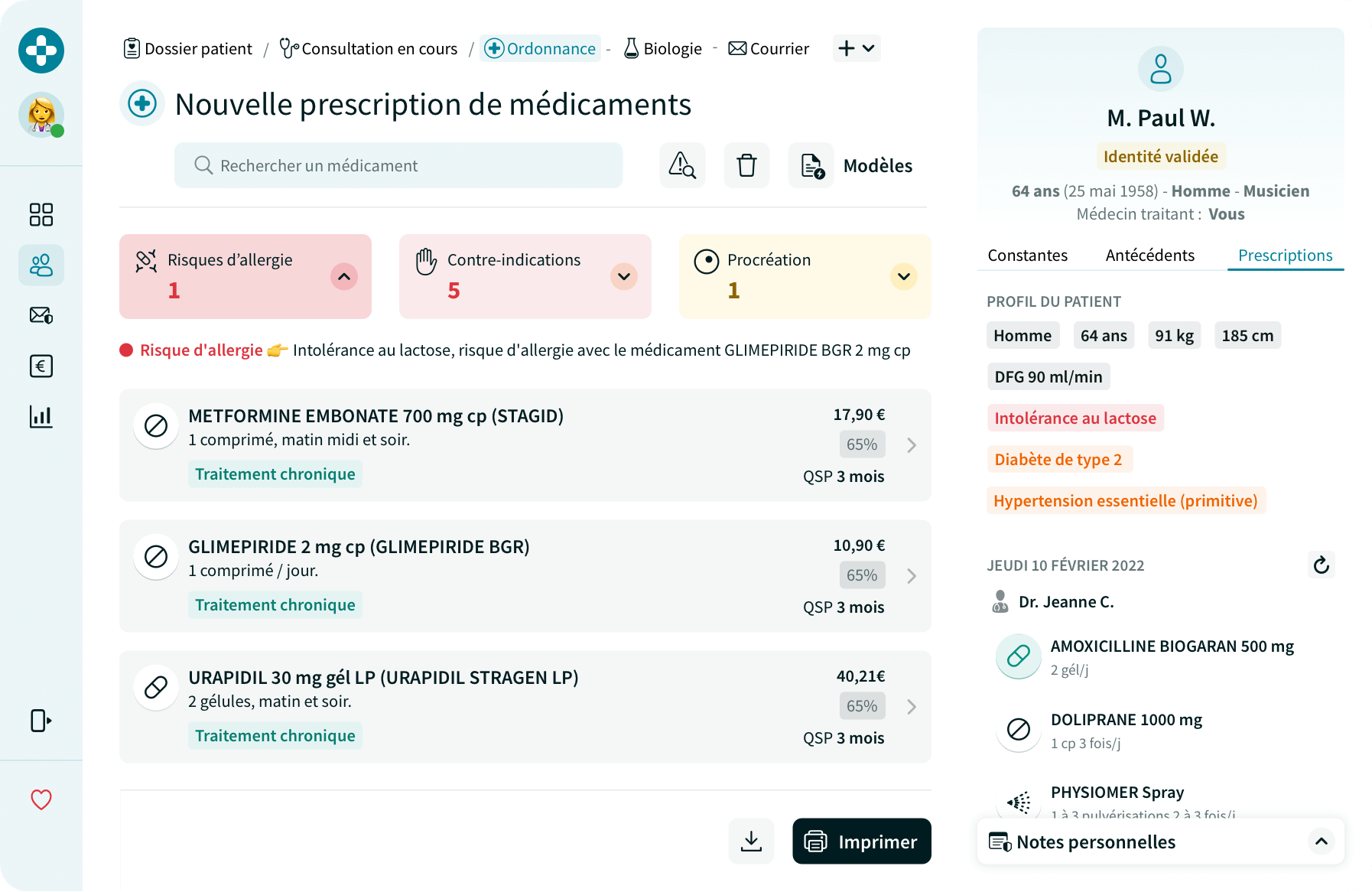1372x892 pixels.
Task: Click the refresh icon beside the February date
Action: pos(1321,565)
